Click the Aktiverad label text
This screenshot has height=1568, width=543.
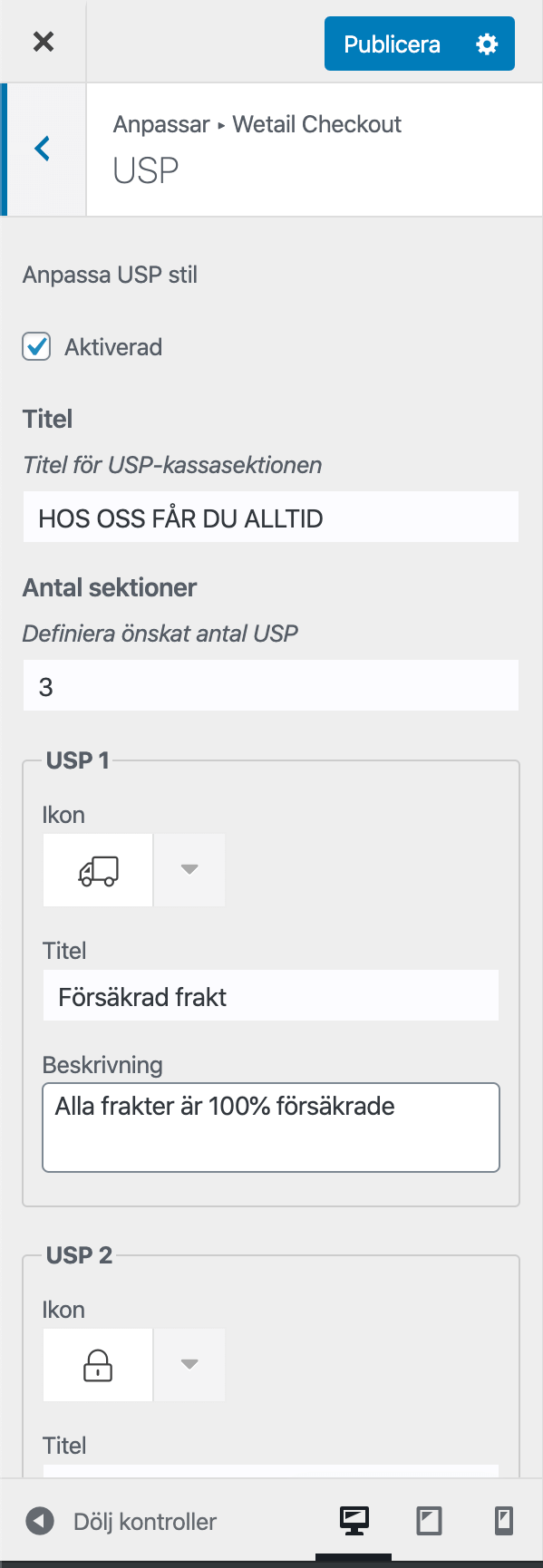113,347
